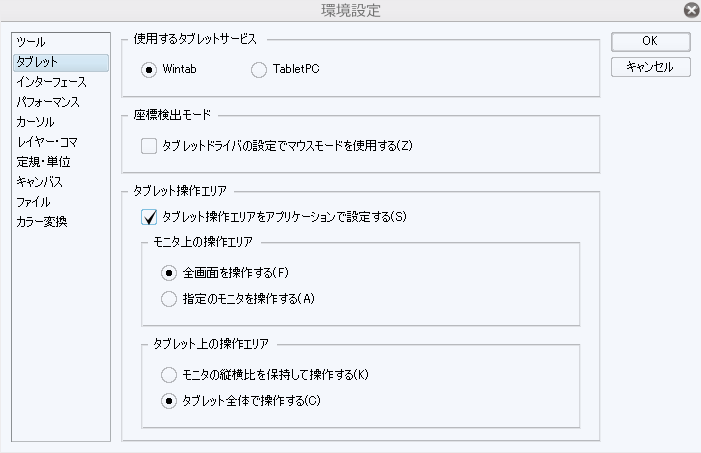Image resolution: width=701 pixels, height=453 pixels.
Task: Enable マウスモードを使用する checkbox
Action: (150, 146)
